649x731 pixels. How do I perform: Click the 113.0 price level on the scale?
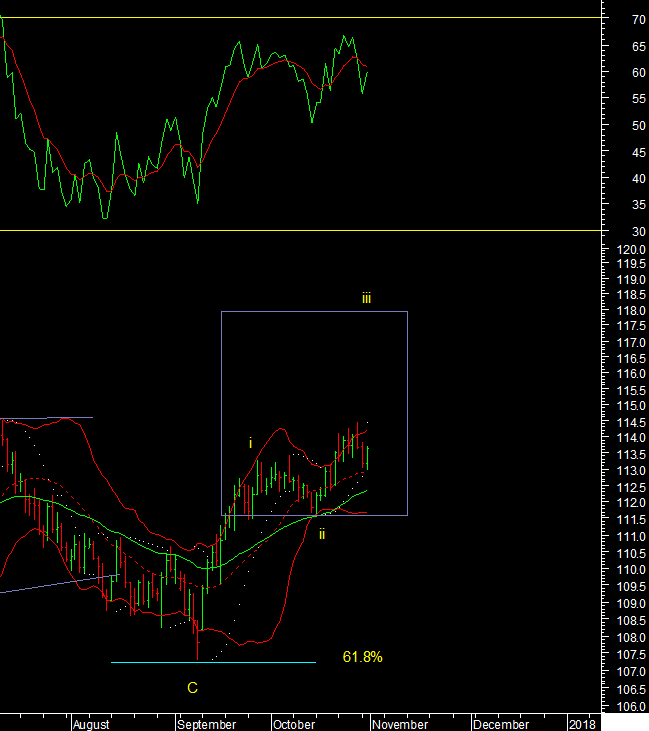631,471
